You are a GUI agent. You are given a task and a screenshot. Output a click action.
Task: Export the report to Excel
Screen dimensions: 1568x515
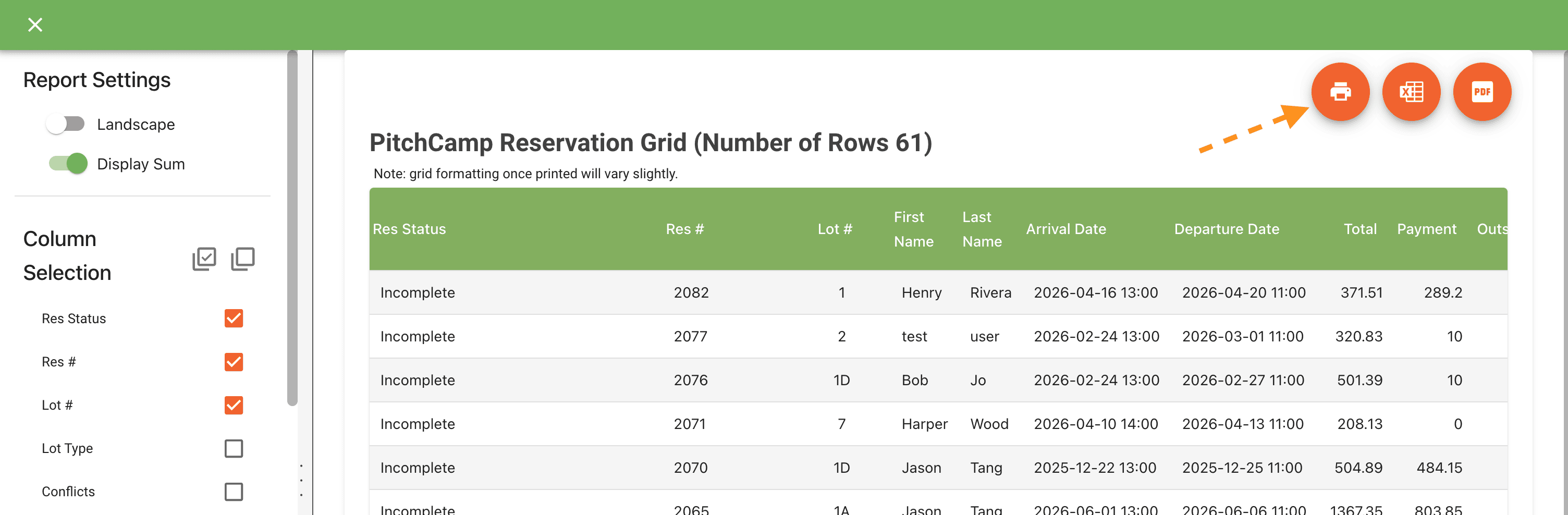pos(1411,92)
